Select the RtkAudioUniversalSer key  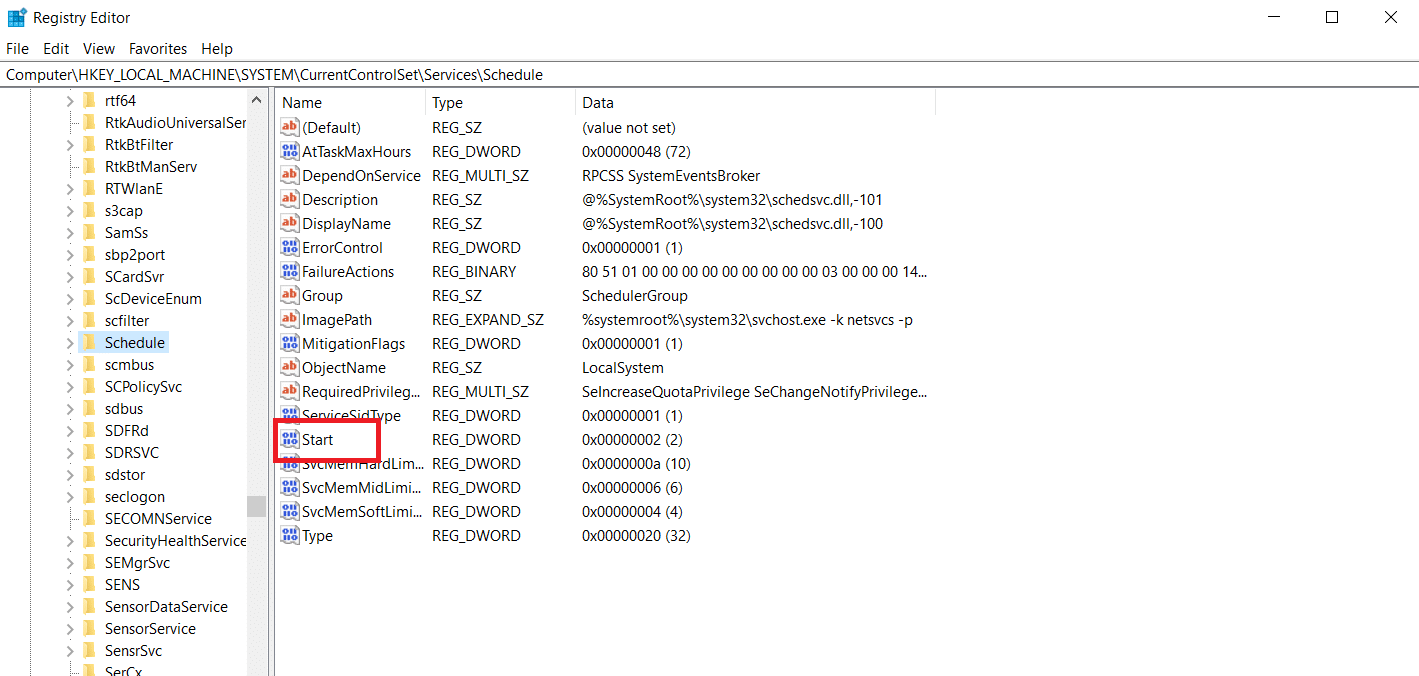[x=175, y=123]
